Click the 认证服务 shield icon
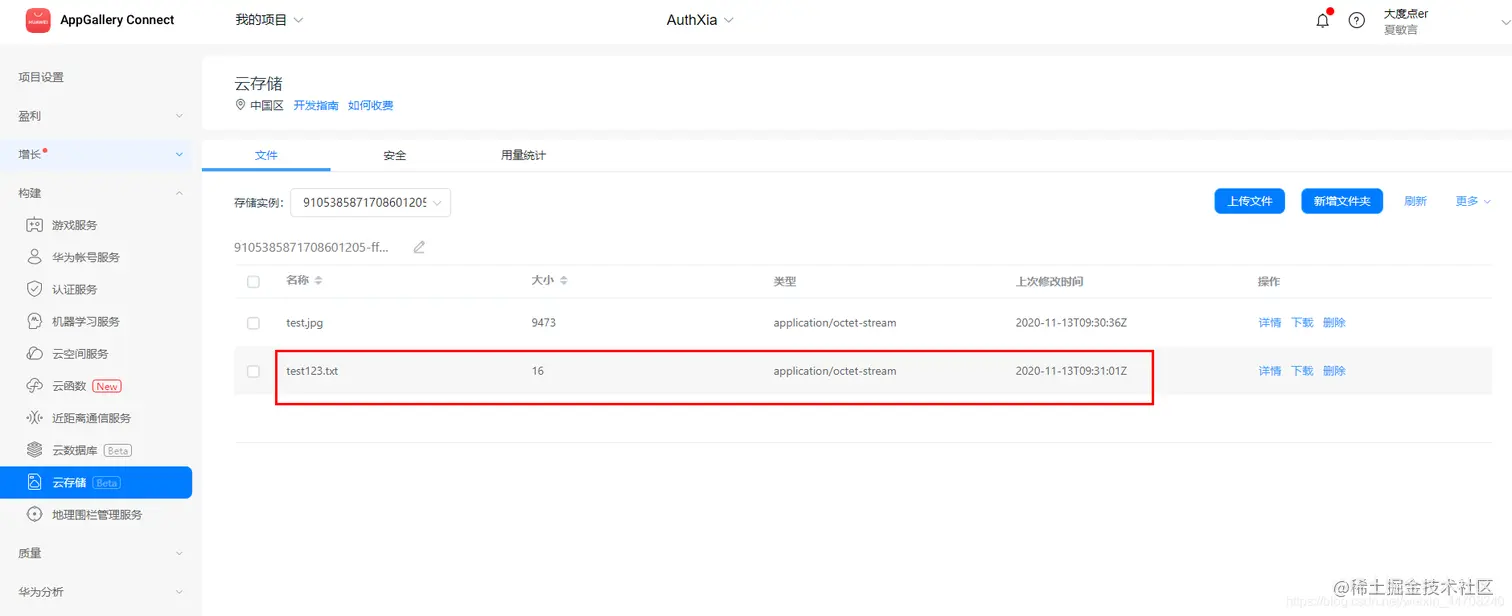The width and height of the screenshot is (1512, 616). 35,289
